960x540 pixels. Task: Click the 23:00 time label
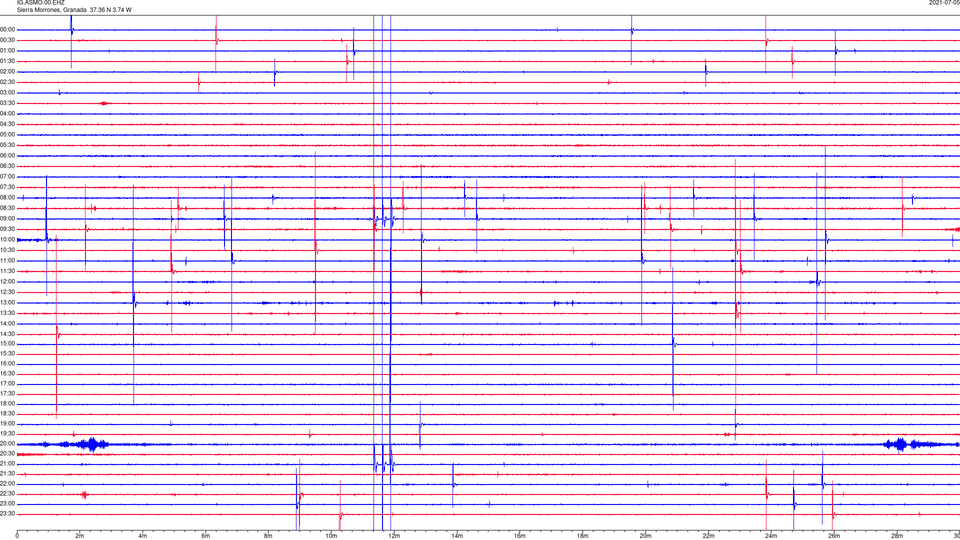8,504
